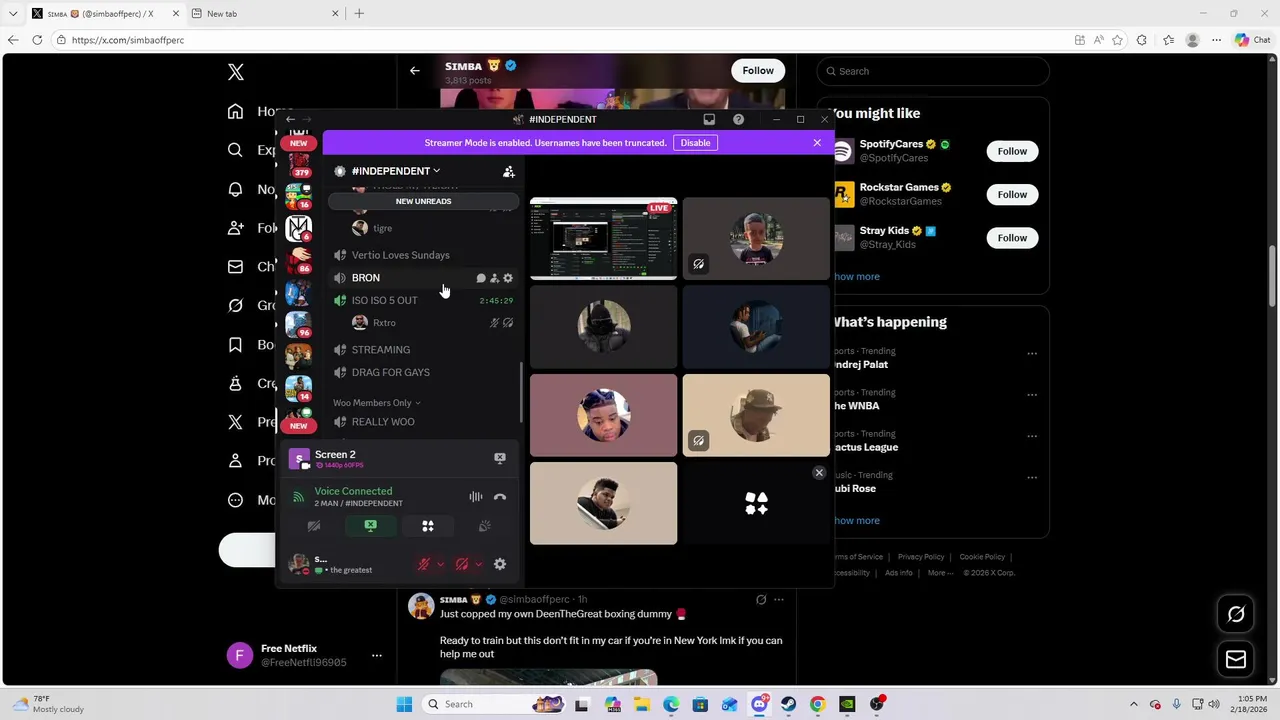This screenshot has height=720, width=1280.
Task: Open the soundboard icon in voice panel
Action: [485, 526]
